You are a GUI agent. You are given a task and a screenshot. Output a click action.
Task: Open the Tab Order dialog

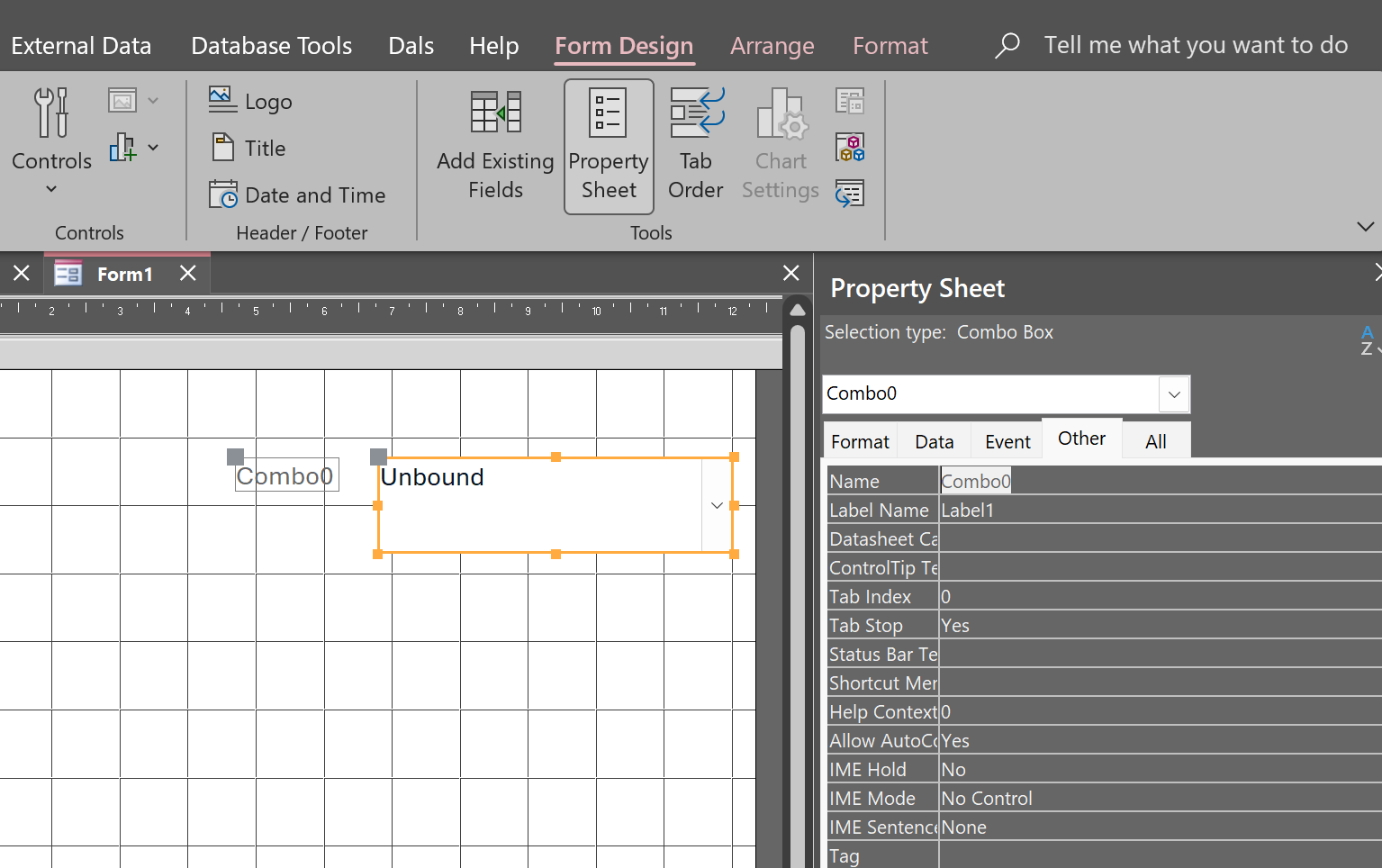695,146
